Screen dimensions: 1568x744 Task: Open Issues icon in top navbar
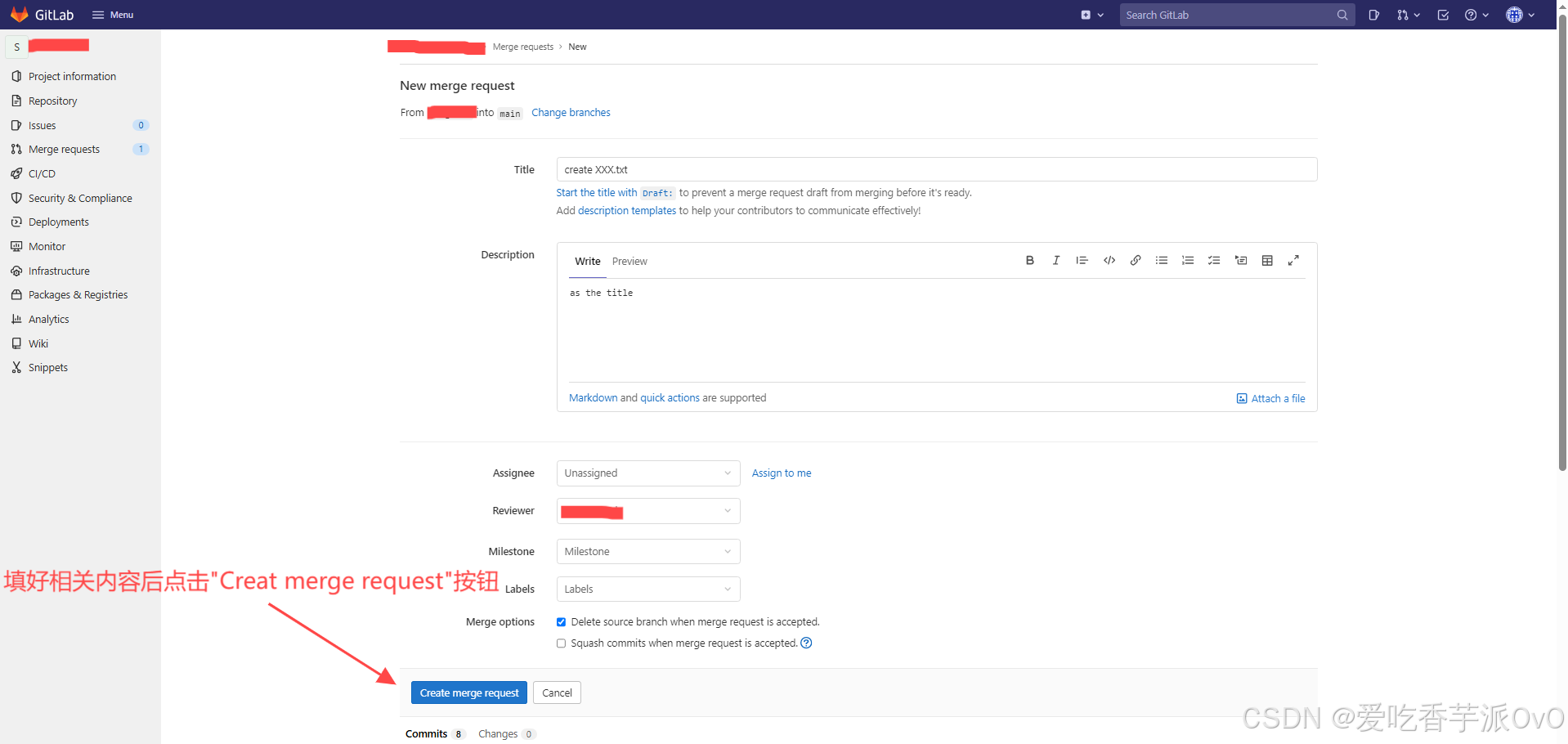1373,15
